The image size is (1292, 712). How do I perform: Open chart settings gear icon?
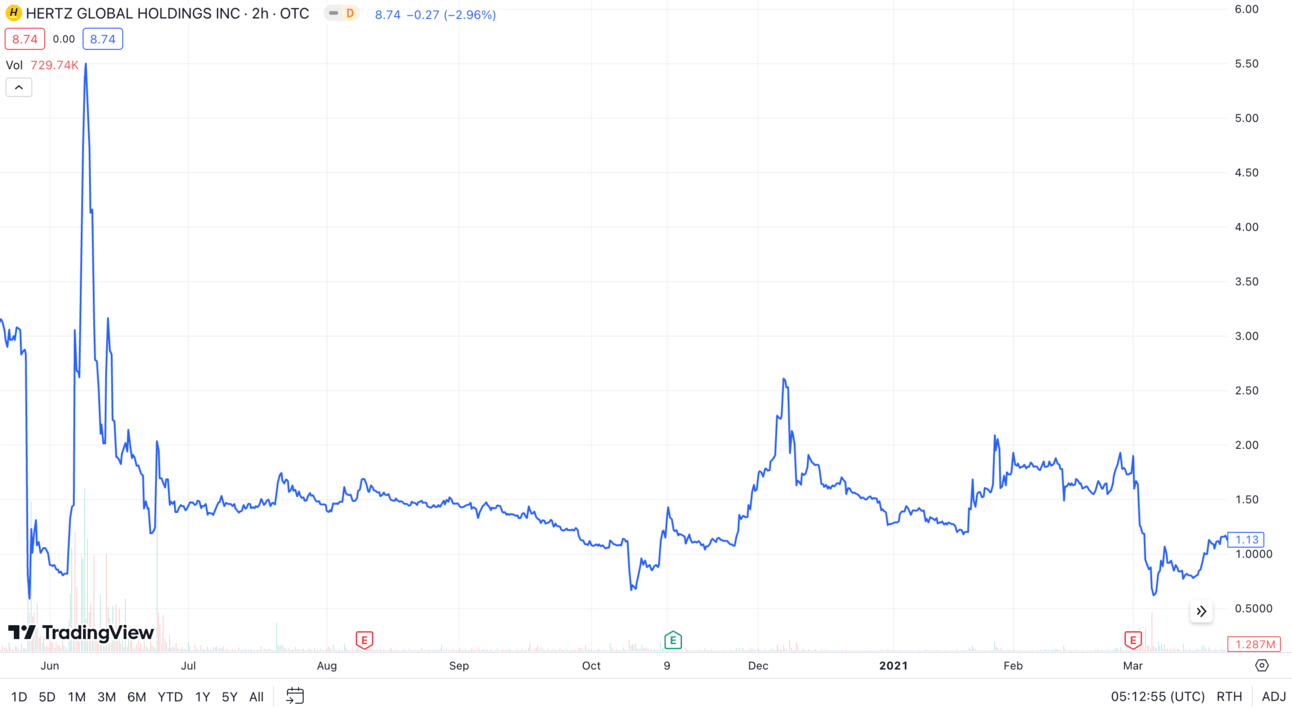tap(1262, 665)
